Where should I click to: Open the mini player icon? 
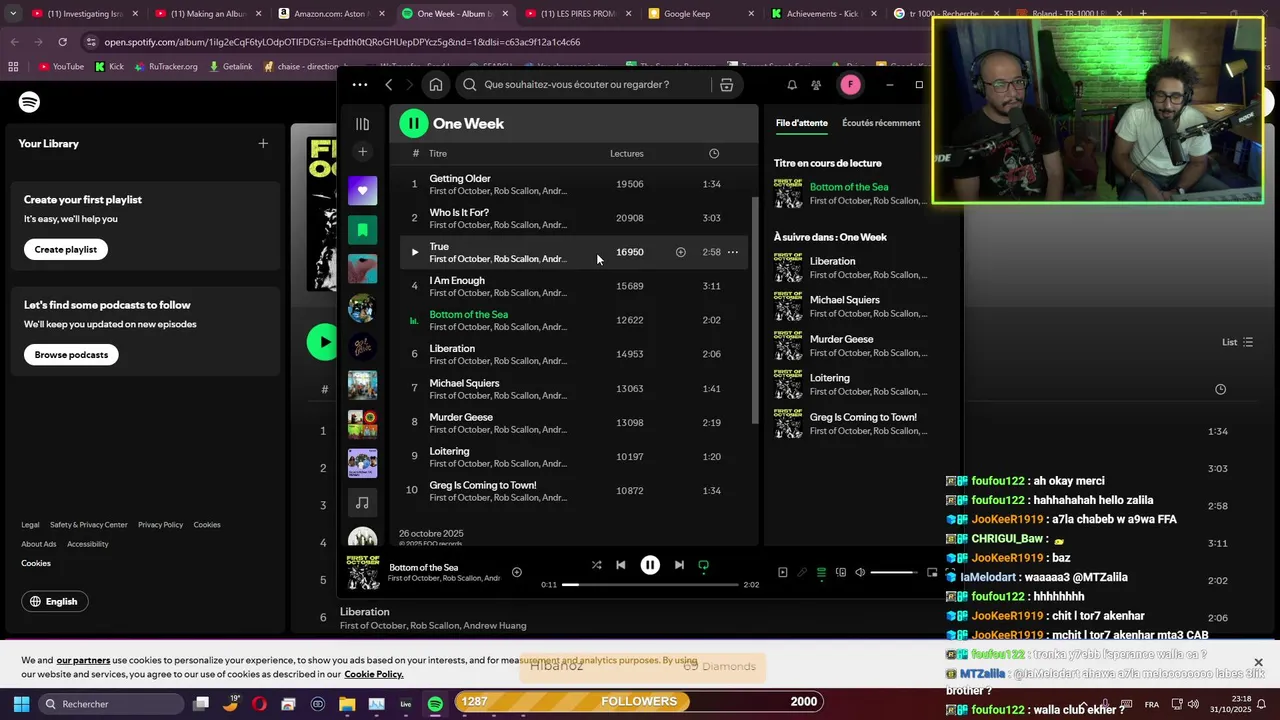pyautogui.click(x=932, y=573)
